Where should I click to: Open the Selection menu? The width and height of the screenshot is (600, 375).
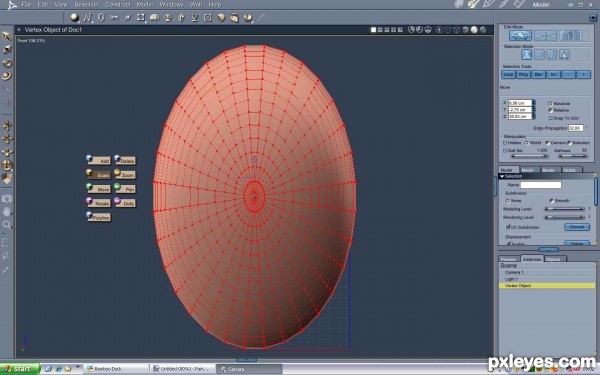click(x=86, y=5)
